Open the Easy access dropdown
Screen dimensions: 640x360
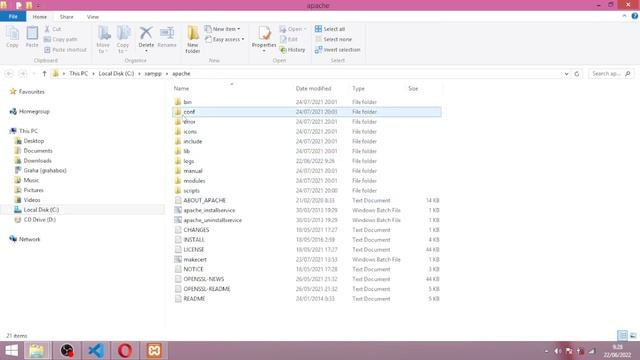[224, 40]
